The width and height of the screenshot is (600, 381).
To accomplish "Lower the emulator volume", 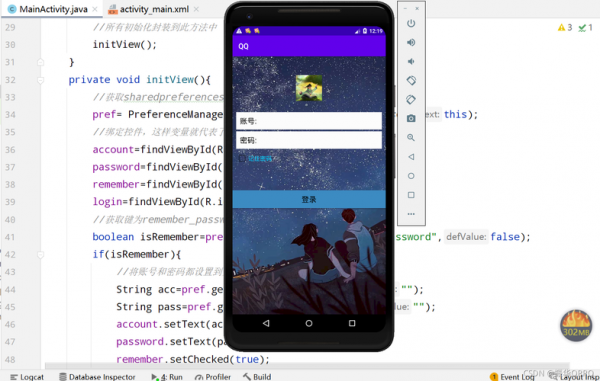I will [x=411, y=62].
